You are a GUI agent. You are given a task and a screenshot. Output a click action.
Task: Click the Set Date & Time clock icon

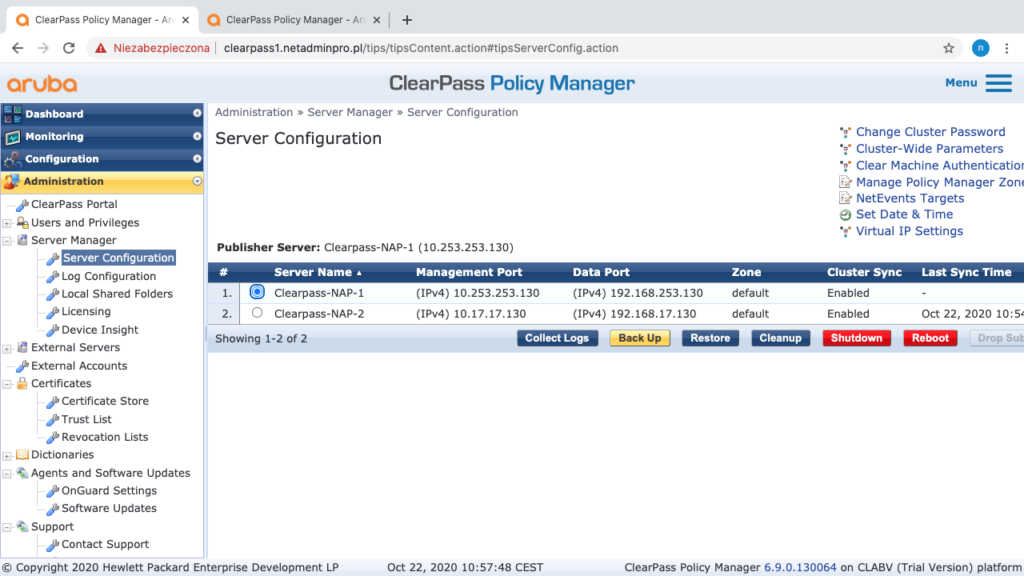click(x=845, y=215)
